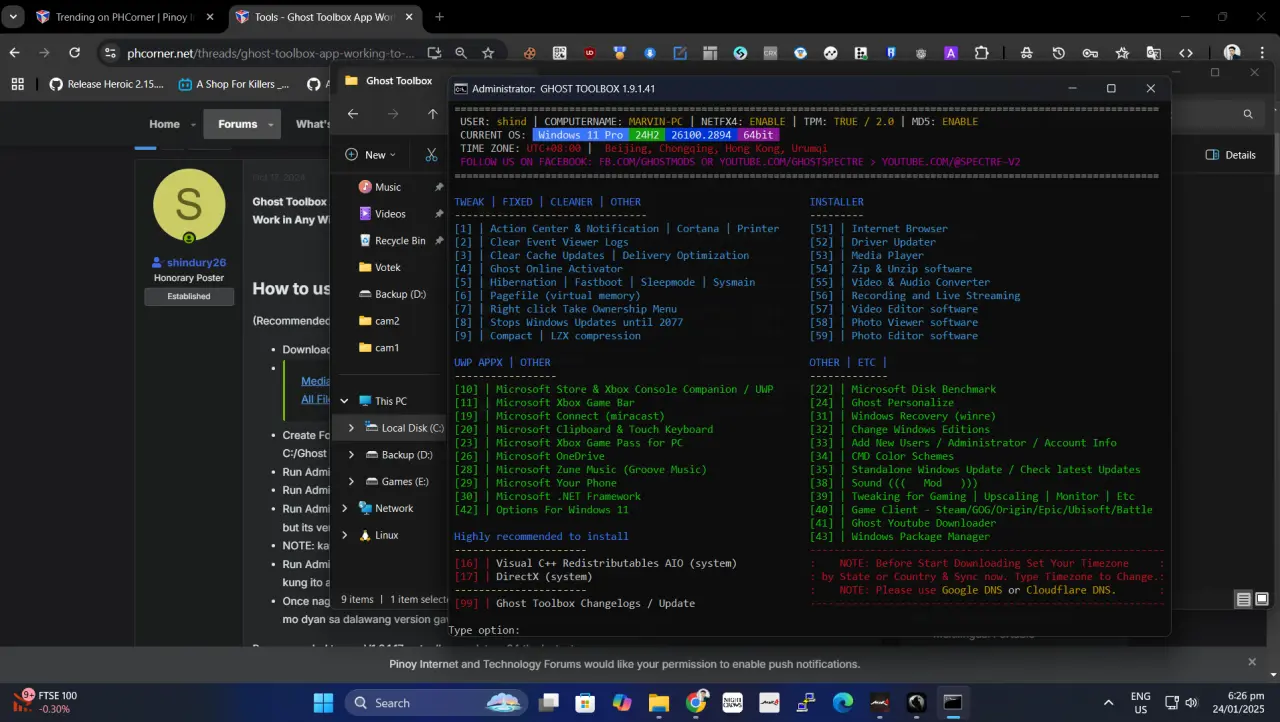Open Microsoft Store from taskbar
The width and height of the screenshot is (1280, 722).
tap(586, 703)
